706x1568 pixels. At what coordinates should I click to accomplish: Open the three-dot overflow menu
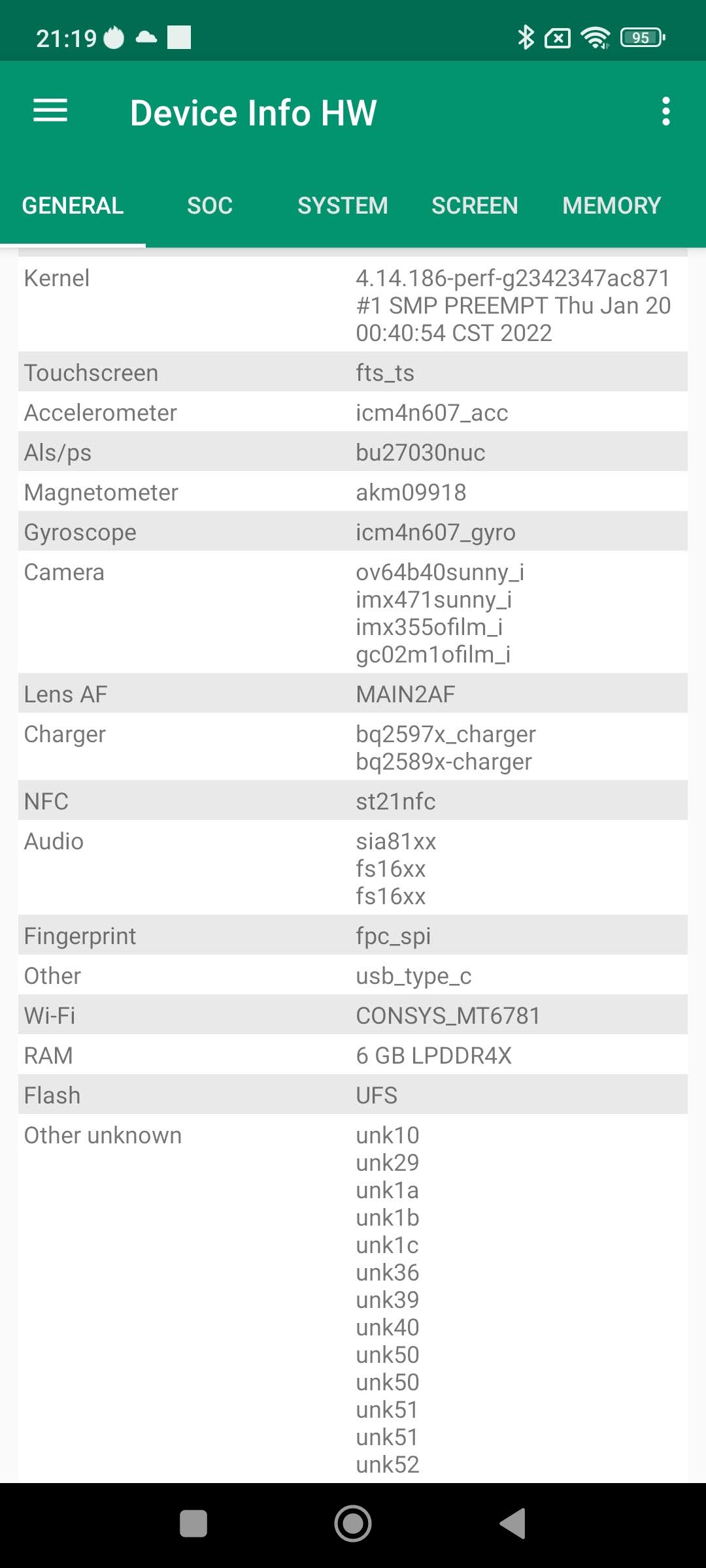pyautogui.click(x=665, y=112)
